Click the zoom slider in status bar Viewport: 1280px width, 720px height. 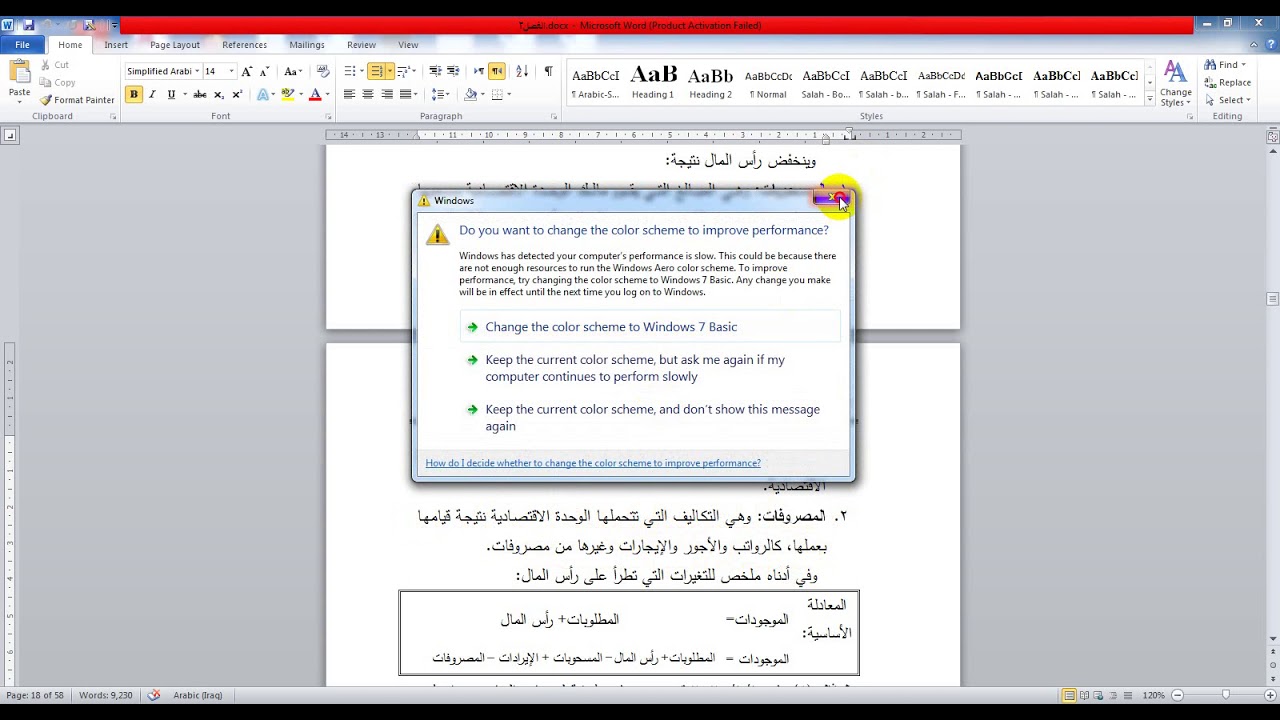pyautogui.click(x=1226, y=695)
